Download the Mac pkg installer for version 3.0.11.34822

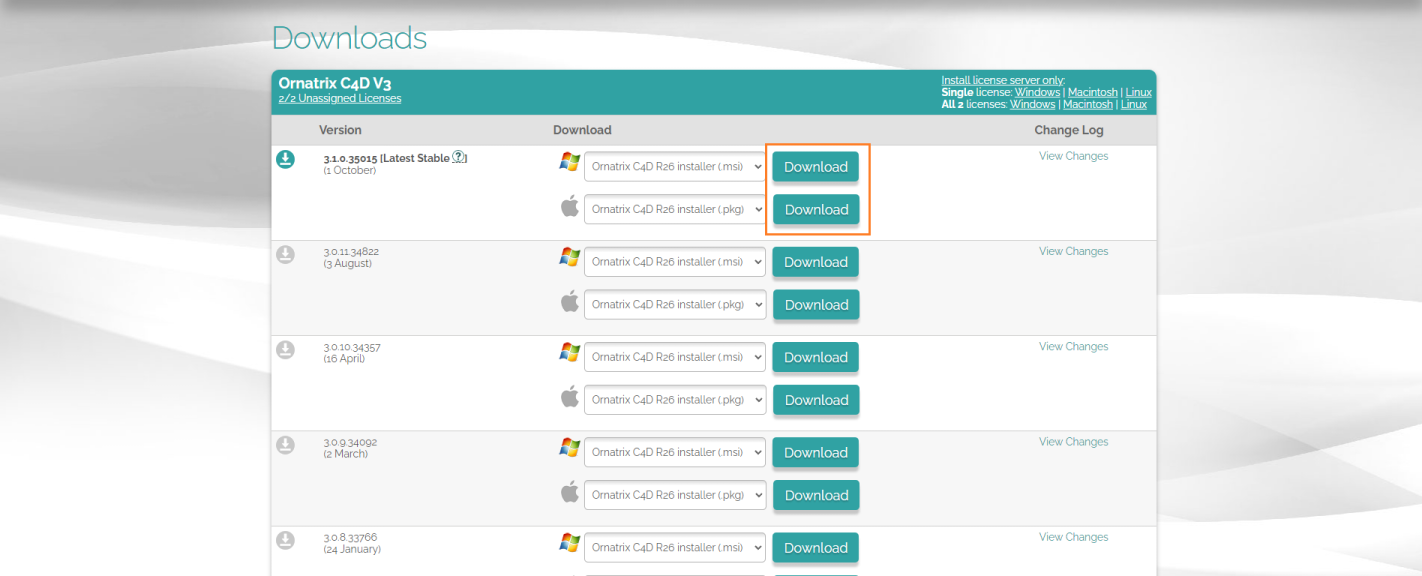tap(816, 305)
